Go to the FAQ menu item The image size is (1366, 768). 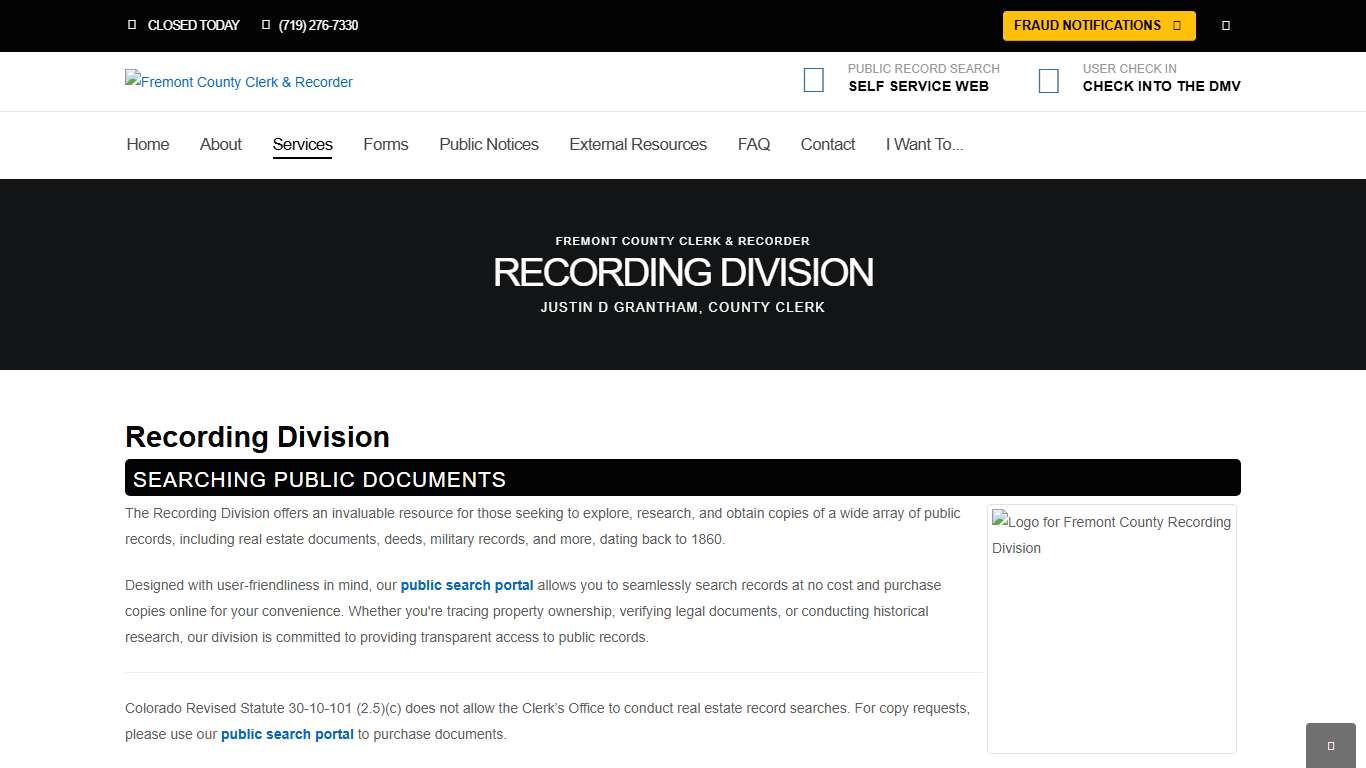[754, 145]
